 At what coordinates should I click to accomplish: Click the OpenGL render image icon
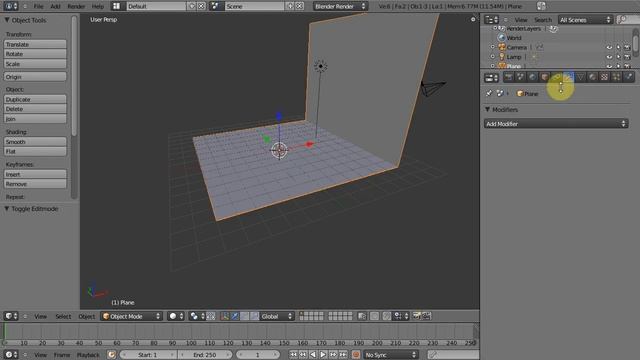(417, 316)
